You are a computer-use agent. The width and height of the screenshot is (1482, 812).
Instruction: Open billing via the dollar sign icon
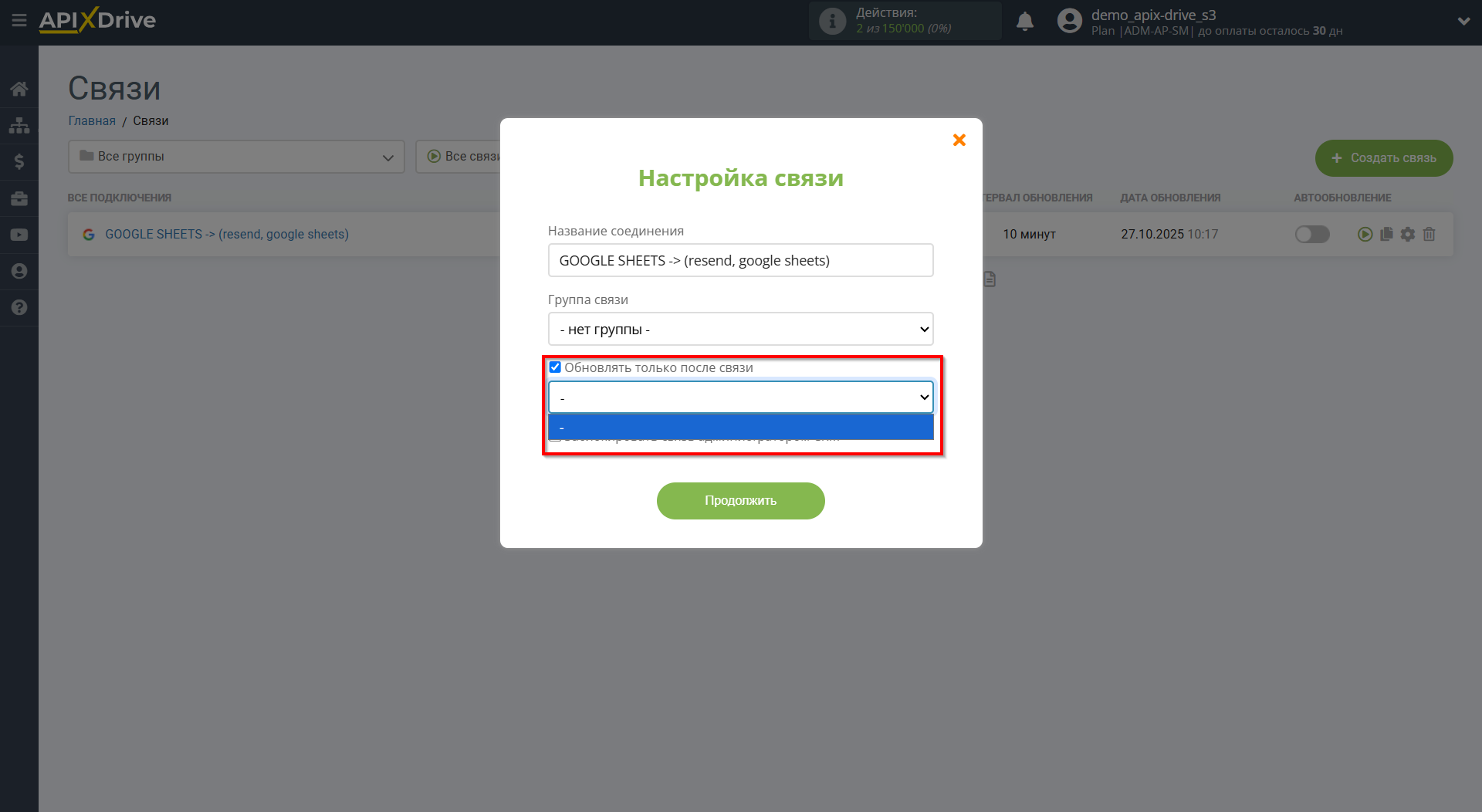point(19,161)
